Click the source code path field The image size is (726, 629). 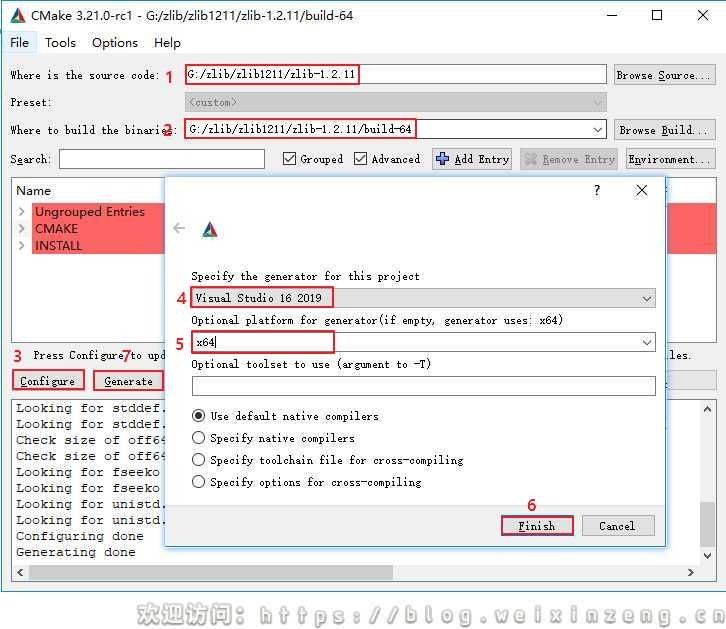[x=395, y=75]
